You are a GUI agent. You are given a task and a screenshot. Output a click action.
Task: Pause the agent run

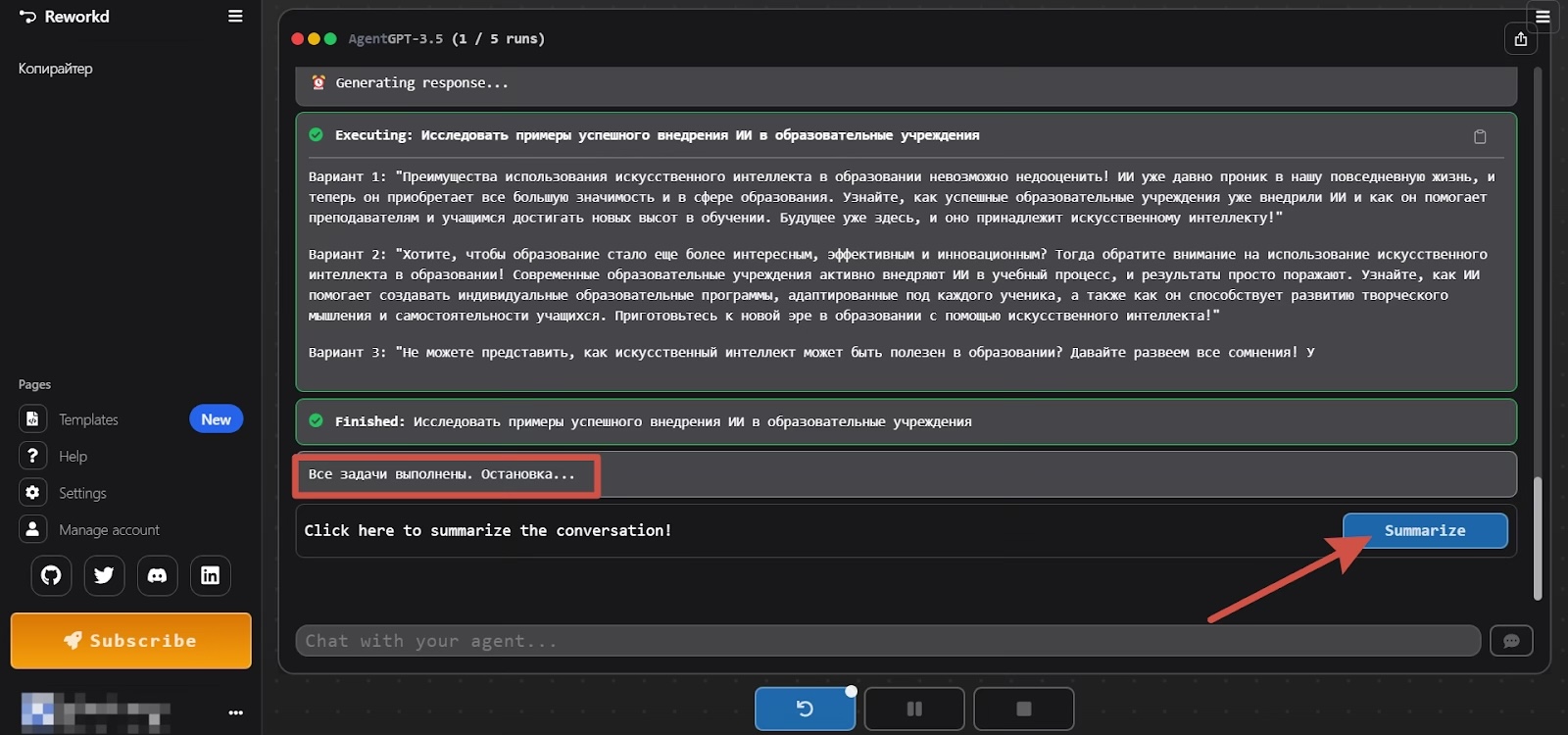pos(914,709)
